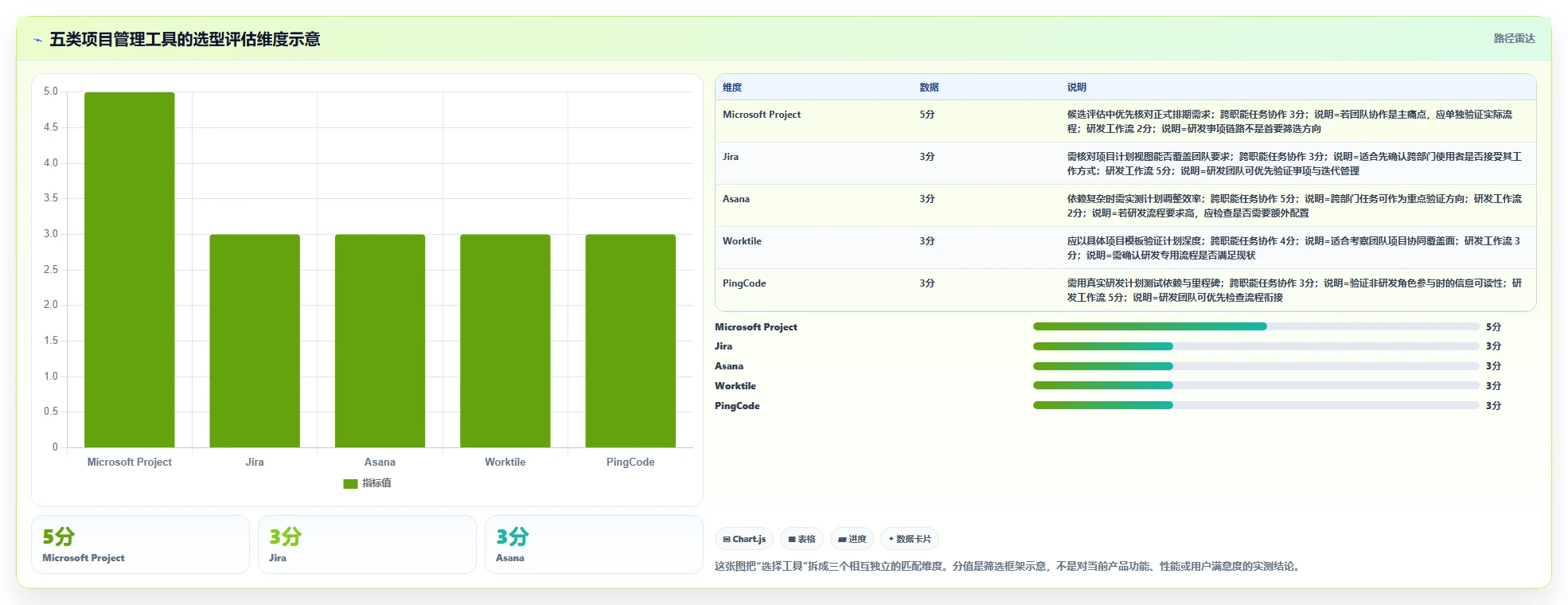Click the bold Worktile label beside its progress bar
This screenshot has width=1568, height=605.
[x=735, y=386]
